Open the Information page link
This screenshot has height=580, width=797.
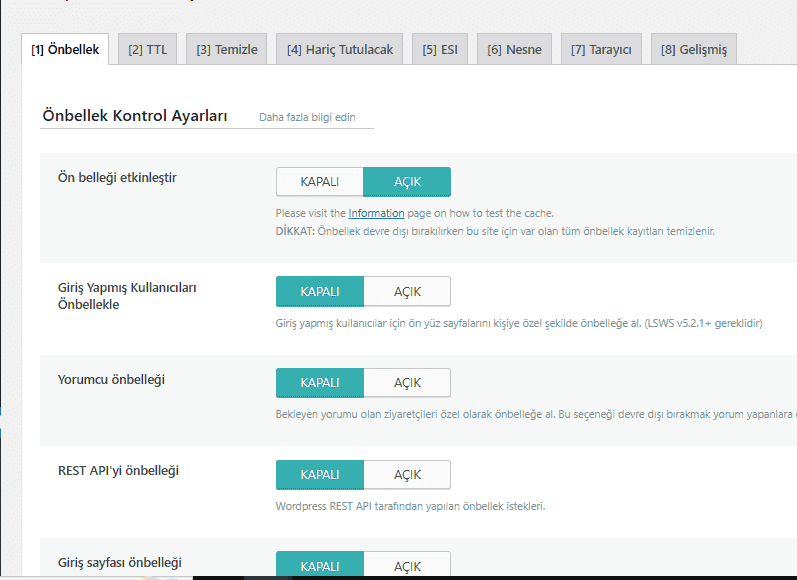point(376,213)
